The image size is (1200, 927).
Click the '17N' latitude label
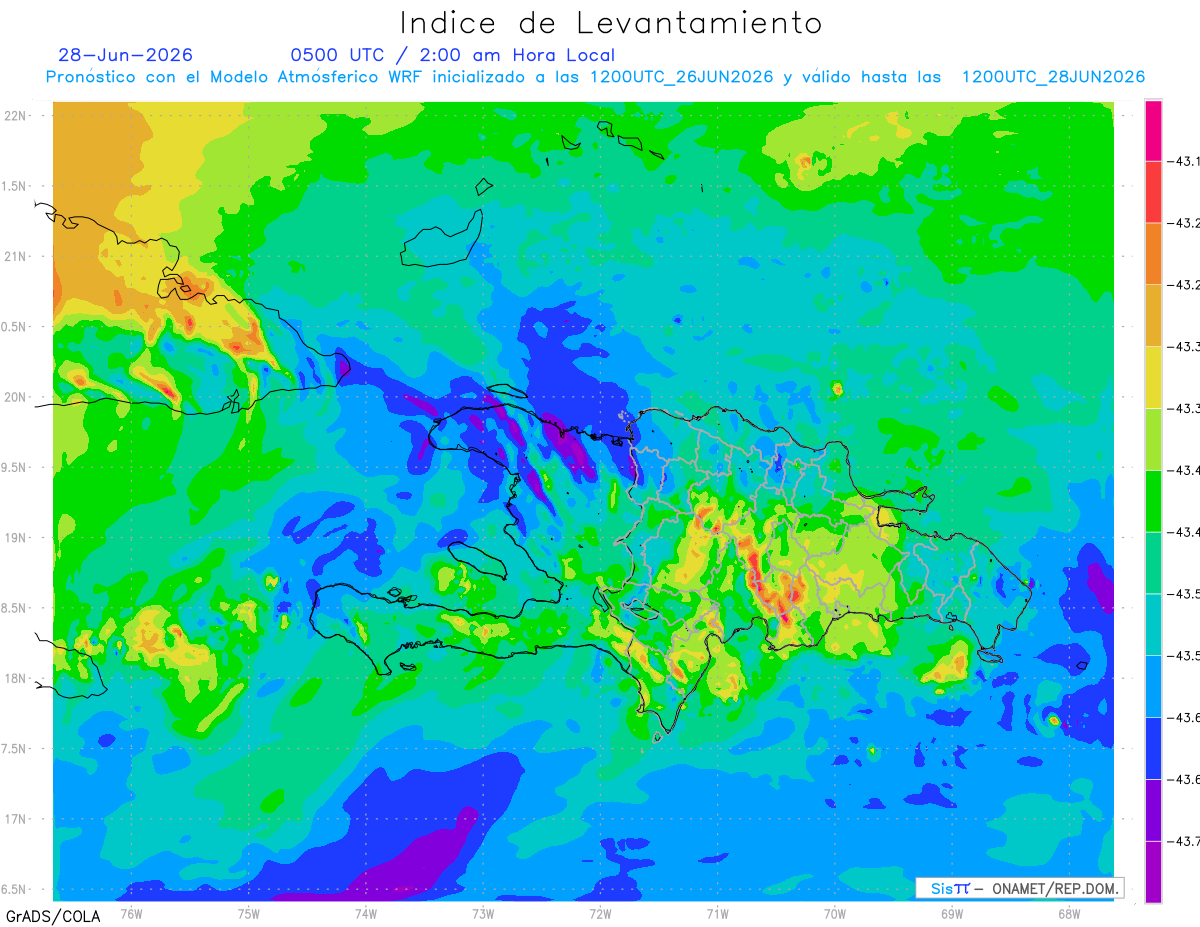click(16, 819)
